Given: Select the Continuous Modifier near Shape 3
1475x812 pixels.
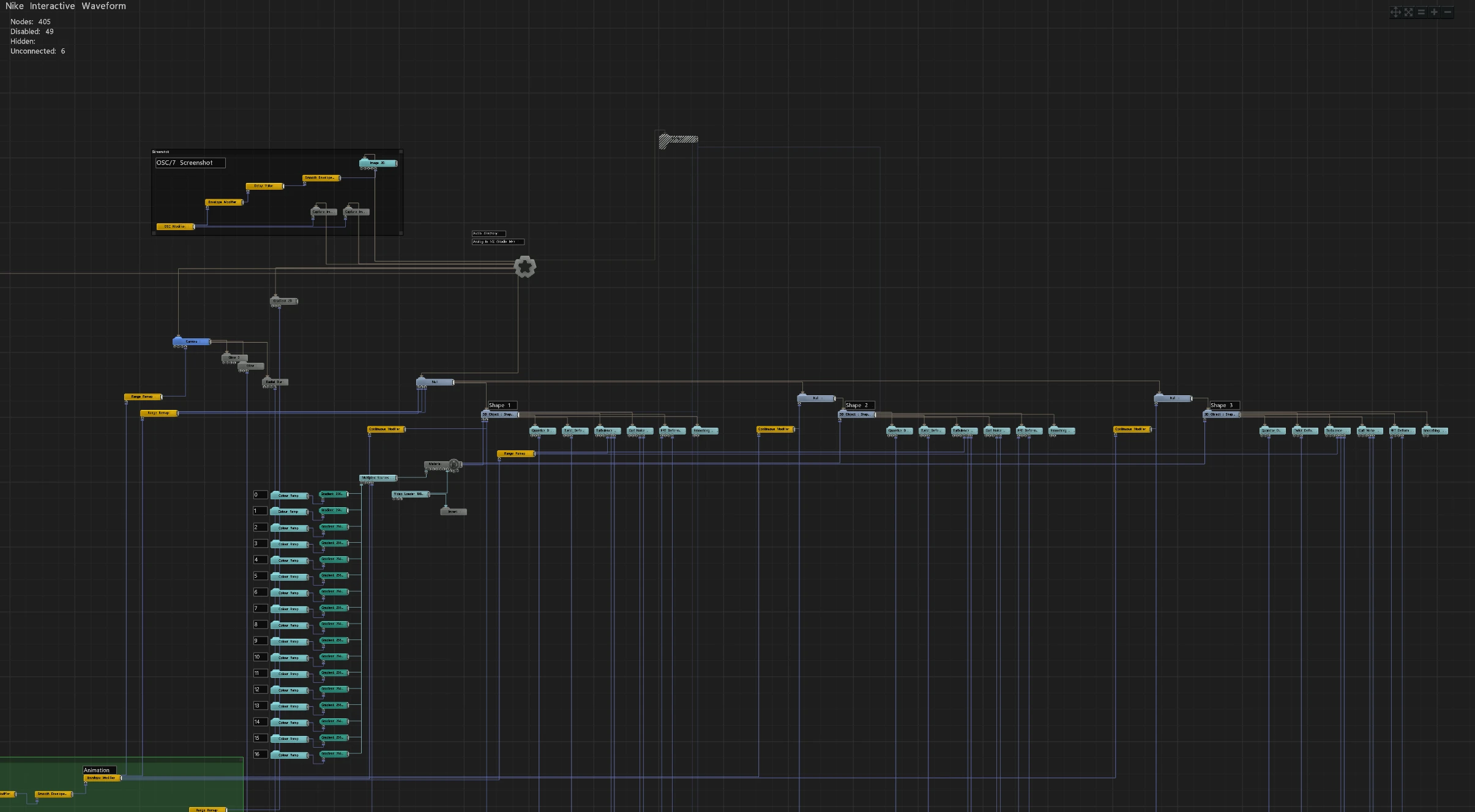Looking at the screenshot, I should coord(1132,429).
